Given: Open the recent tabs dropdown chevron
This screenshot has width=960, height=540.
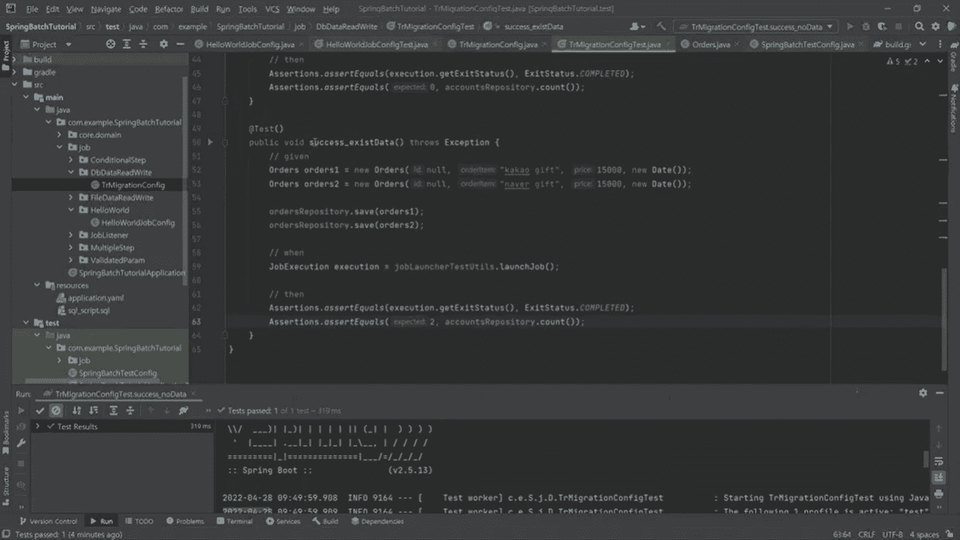Looking at the screenshot, I should pyautogui.click(x=923, y=44).
